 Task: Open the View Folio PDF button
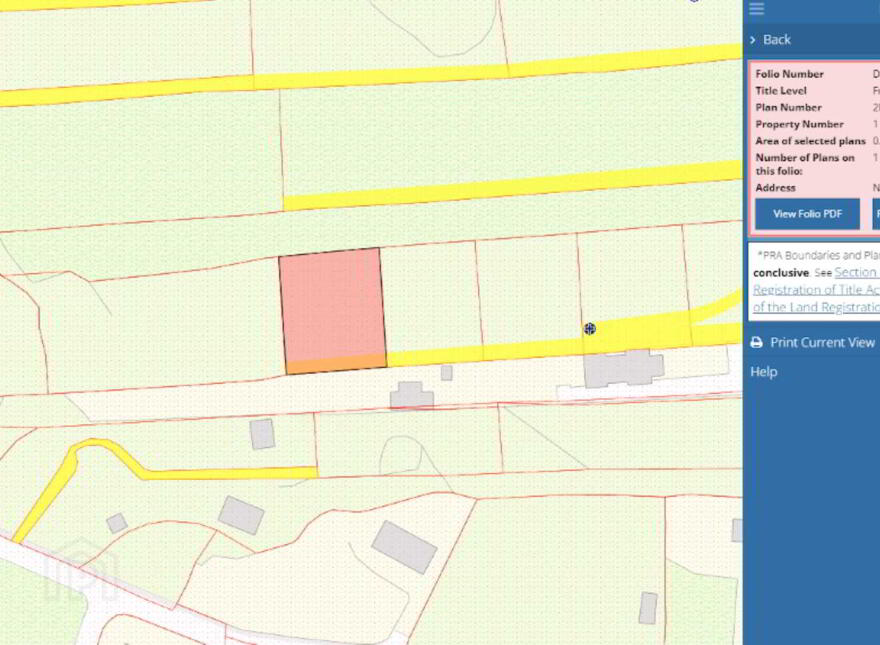(807, 214)
